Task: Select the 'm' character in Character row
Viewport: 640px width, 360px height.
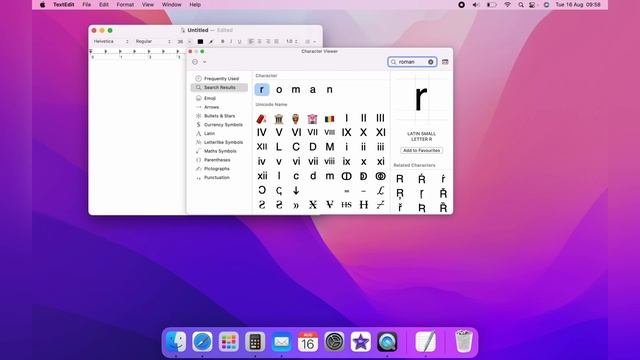Action: pyautogui.click(x=296, y=89)
